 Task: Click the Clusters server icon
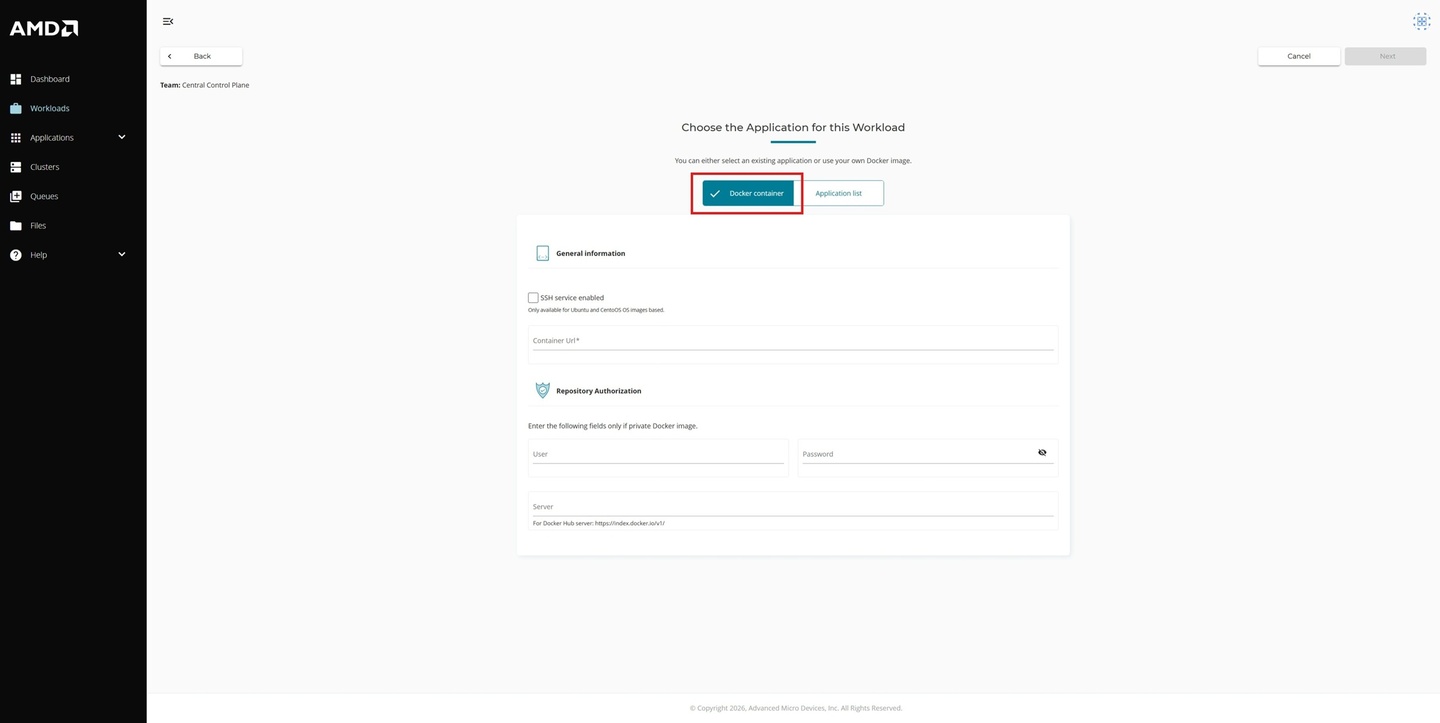coord(16,167)
